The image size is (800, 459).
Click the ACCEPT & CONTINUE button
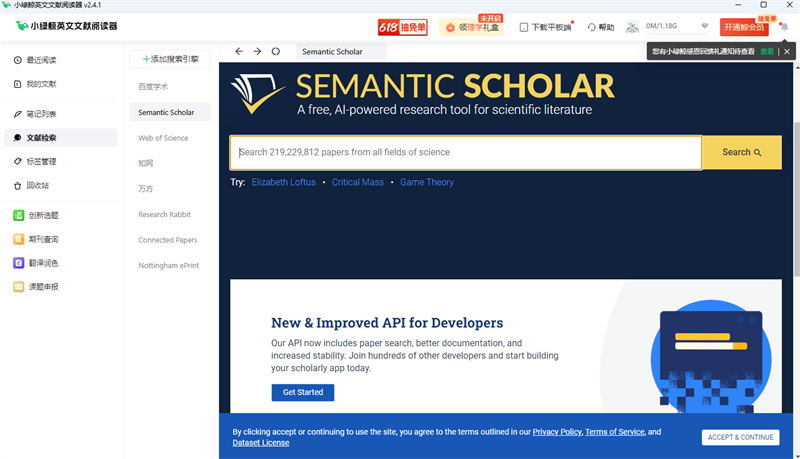tap(740, 437)
